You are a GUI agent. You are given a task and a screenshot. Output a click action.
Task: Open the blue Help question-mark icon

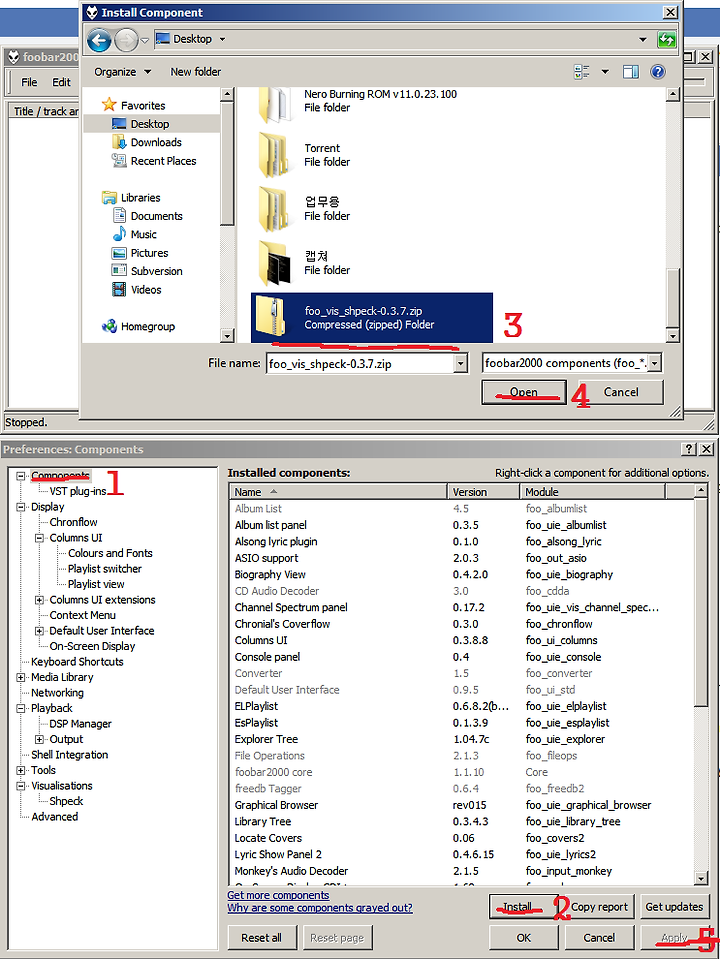tap(658, 72)
